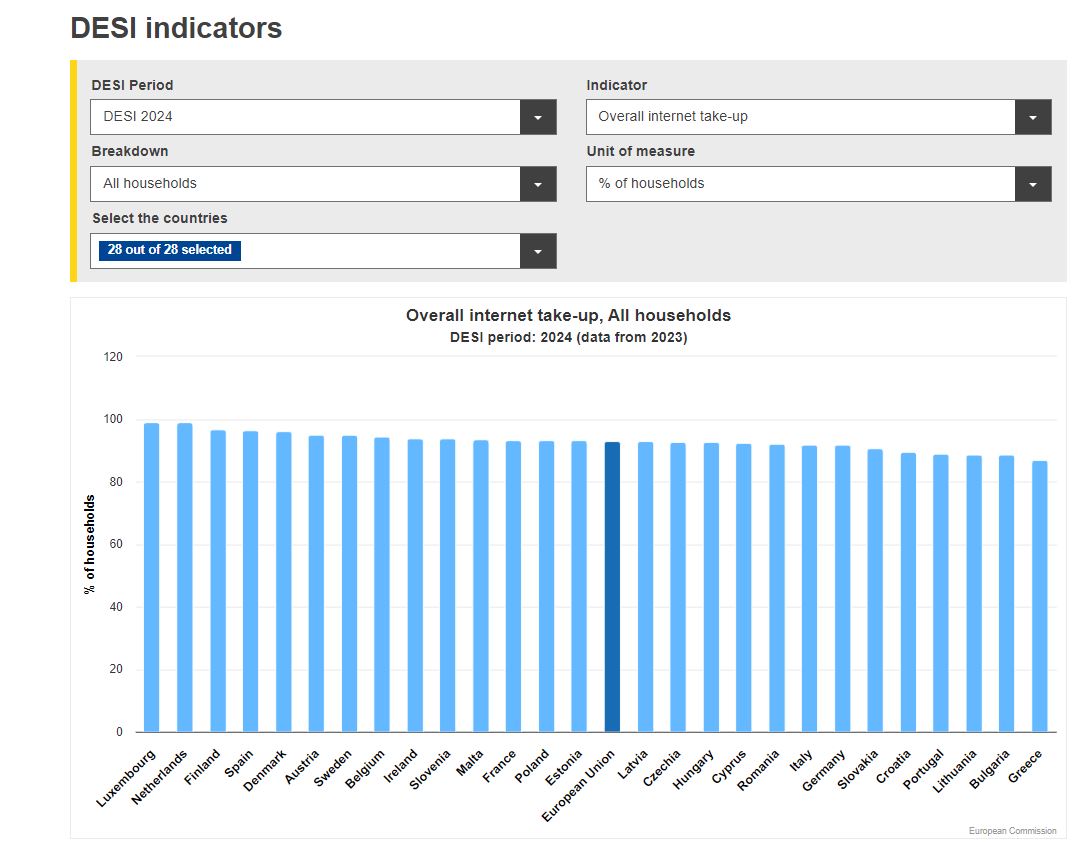Open the Select the countries dropdown arrow
1092x847 pixels.
(538, 251)
